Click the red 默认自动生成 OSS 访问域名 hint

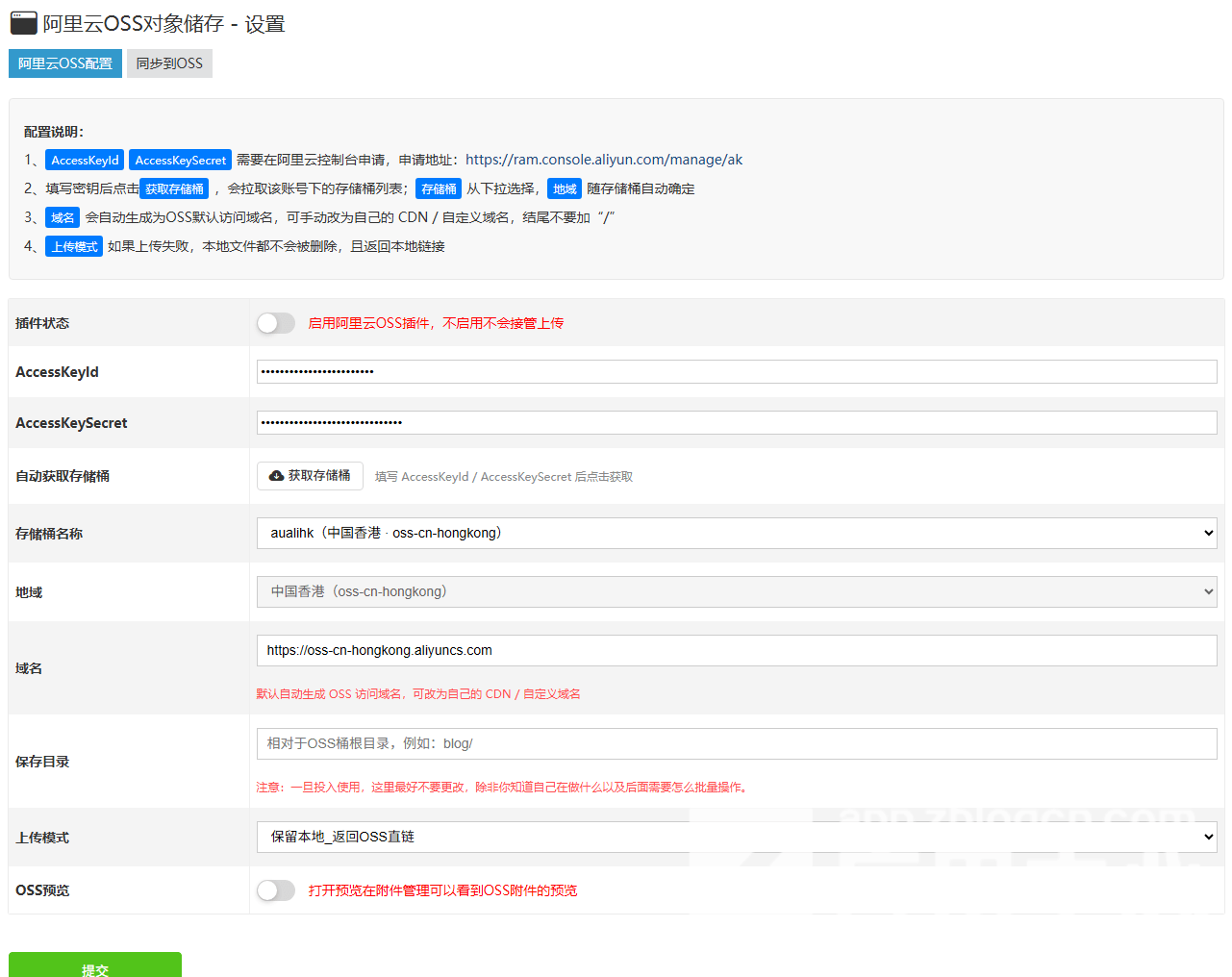tap(418, 694)
